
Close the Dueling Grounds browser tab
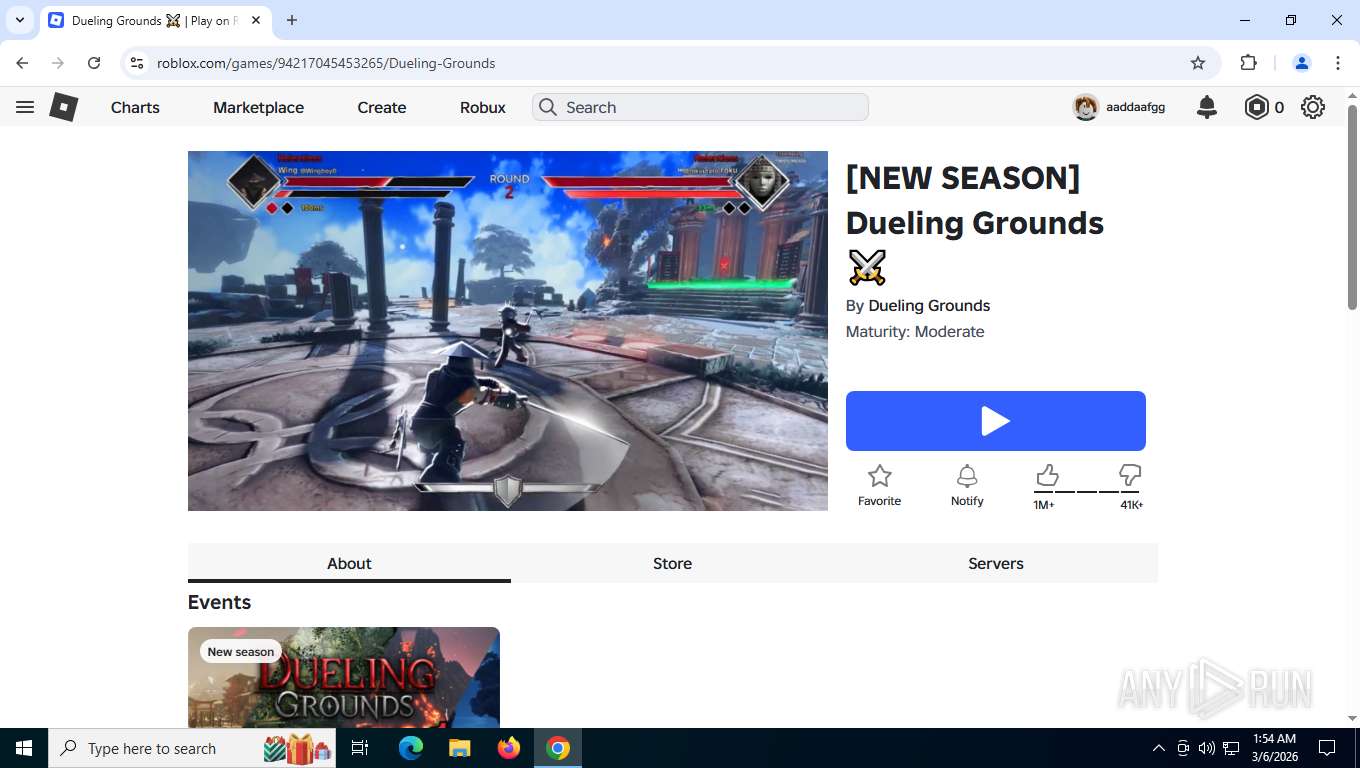point(256,20)
